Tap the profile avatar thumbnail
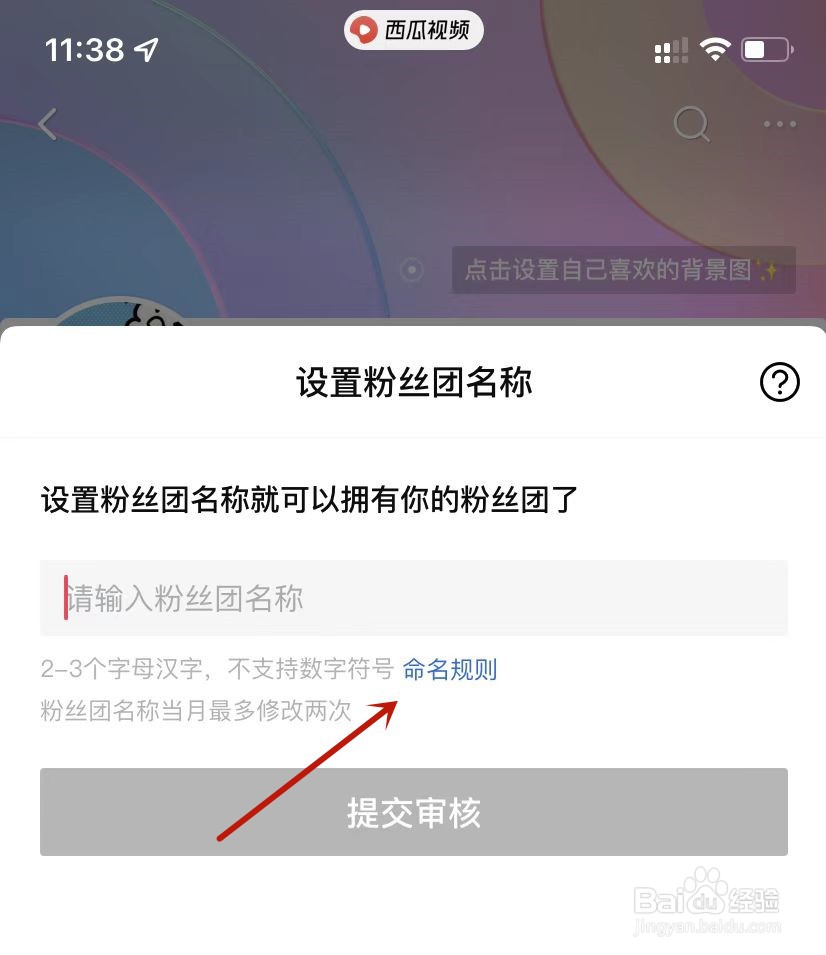Viewport: 826px width, 955px height. click(x=122, y=312)
